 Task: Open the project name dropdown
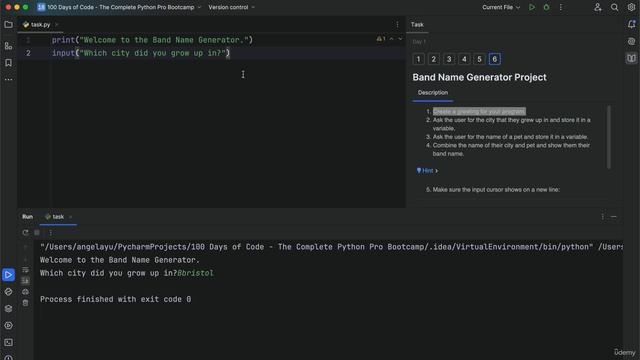pyautogui.click(x=119, y=7)
